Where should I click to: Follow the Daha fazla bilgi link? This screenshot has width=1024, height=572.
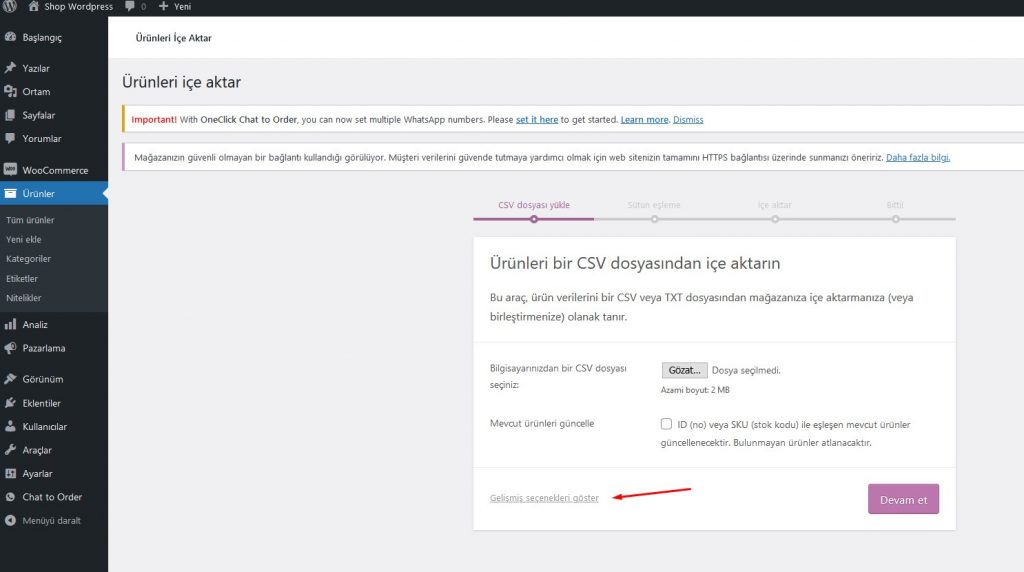[x=917, y=158]
